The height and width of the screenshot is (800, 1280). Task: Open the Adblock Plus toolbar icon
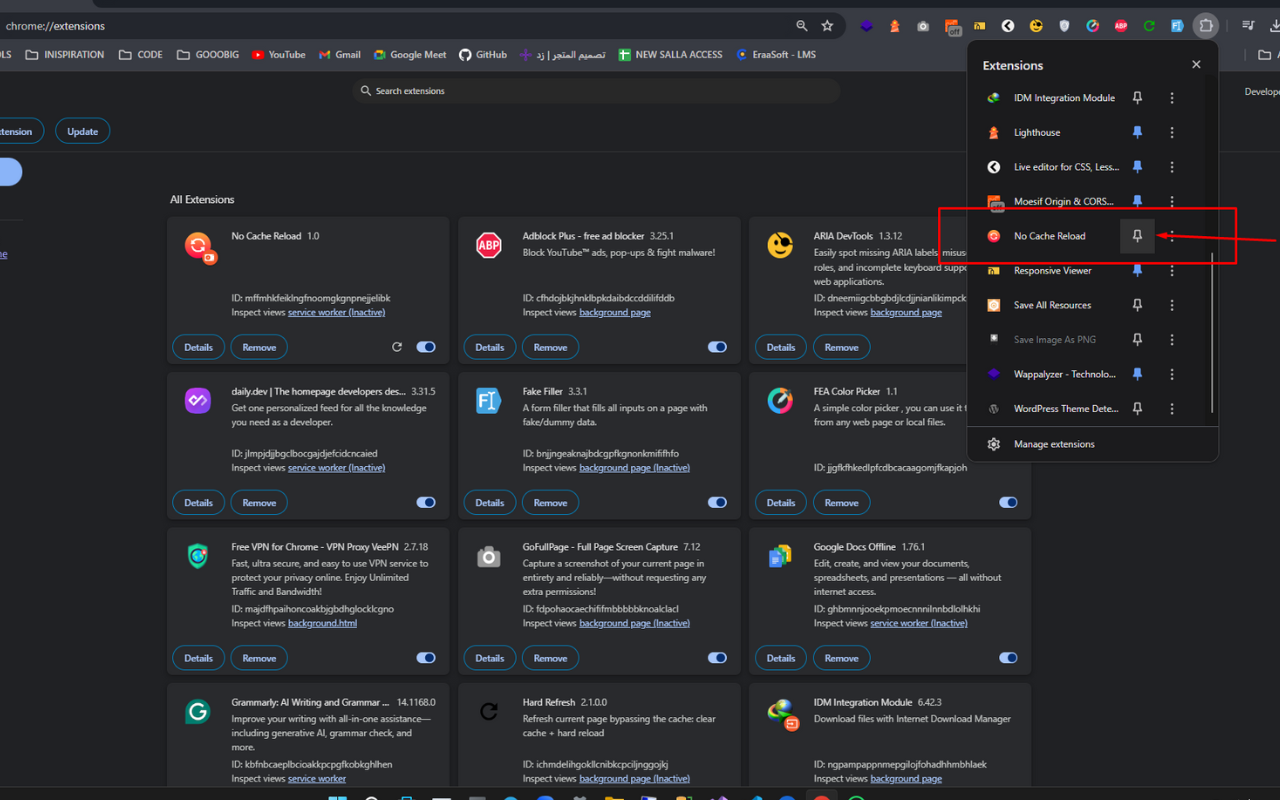[x=1120, y=26]
